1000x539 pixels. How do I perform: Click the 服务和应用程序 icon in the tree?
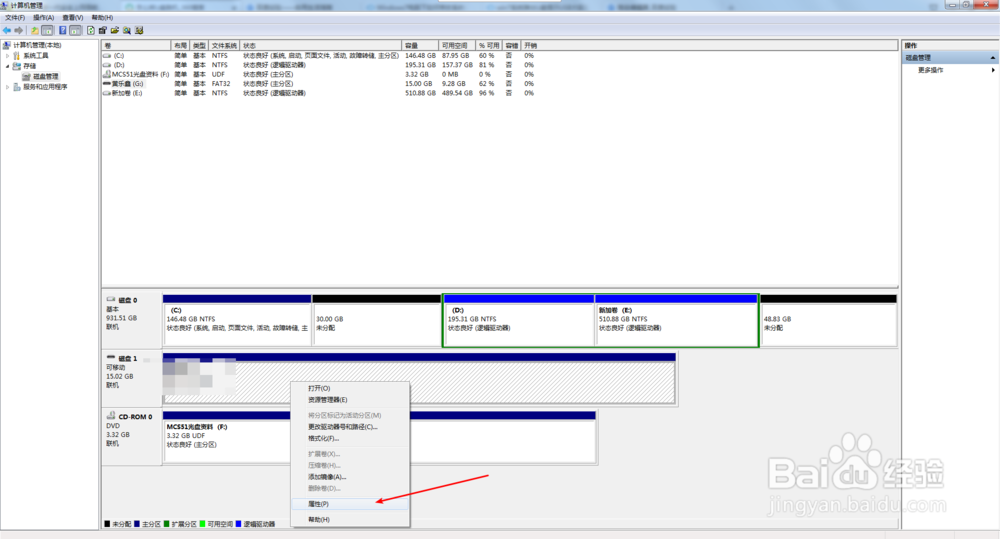coord(17,87)
